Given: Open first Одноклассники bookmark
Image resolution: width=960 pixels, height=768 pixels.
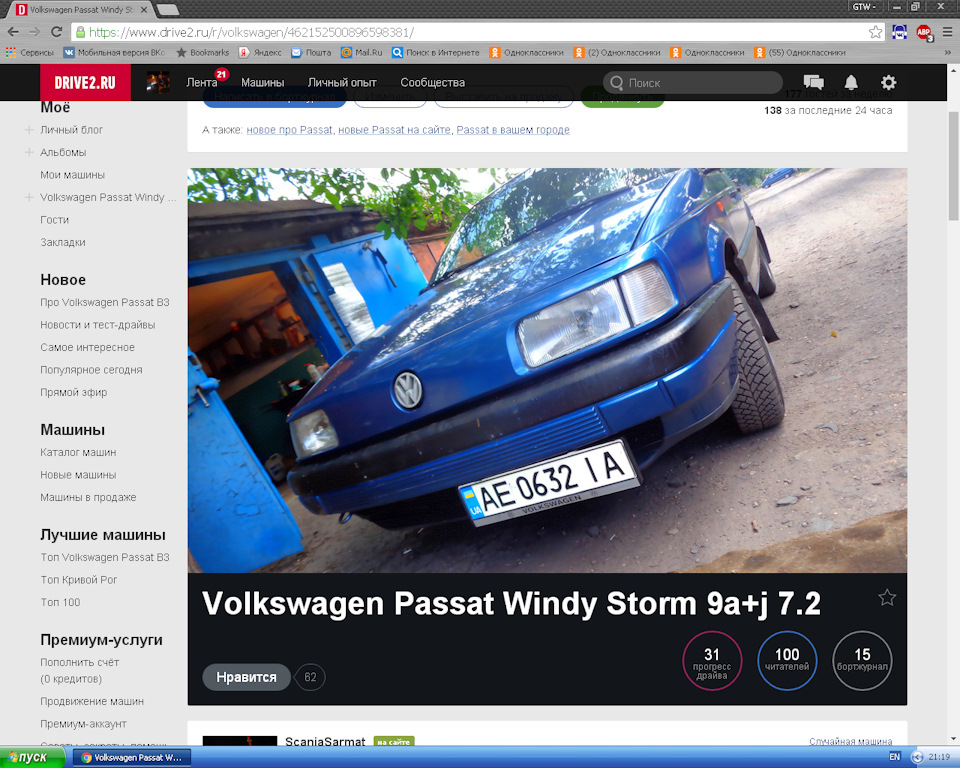Looking at the screenshot, I should (x=527, y=53).
